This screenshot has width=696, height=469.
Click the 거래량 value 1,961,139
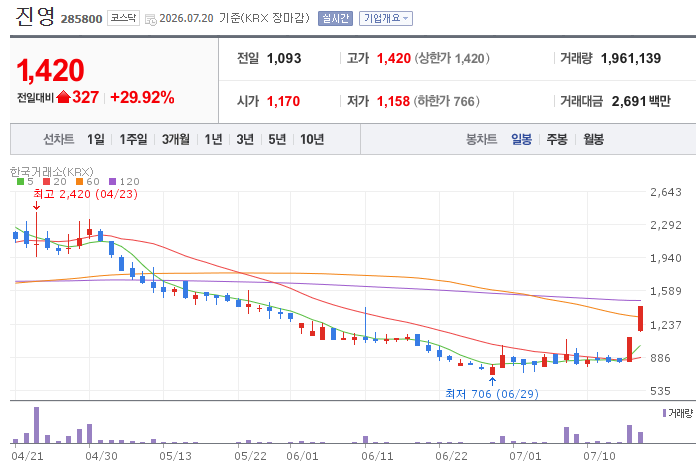[631, 58]
